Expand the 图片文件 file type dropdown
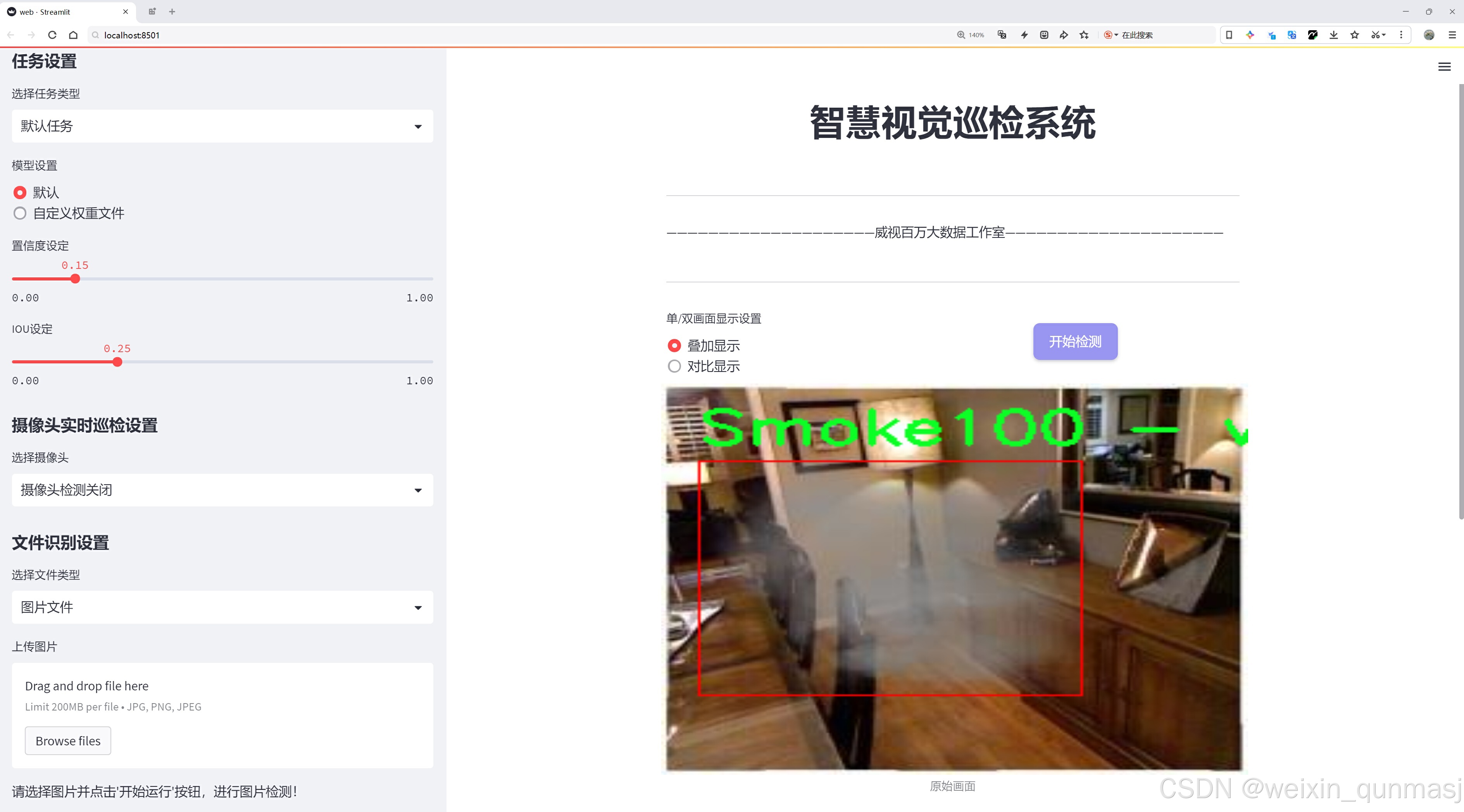 222,607
